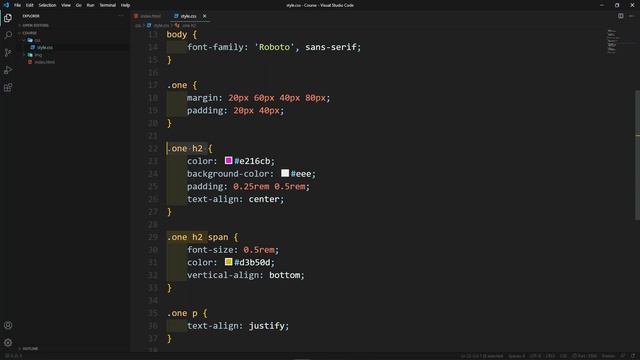Open the Go menu
Viewport: 640px width, 360px height.
tap(78, 5)
